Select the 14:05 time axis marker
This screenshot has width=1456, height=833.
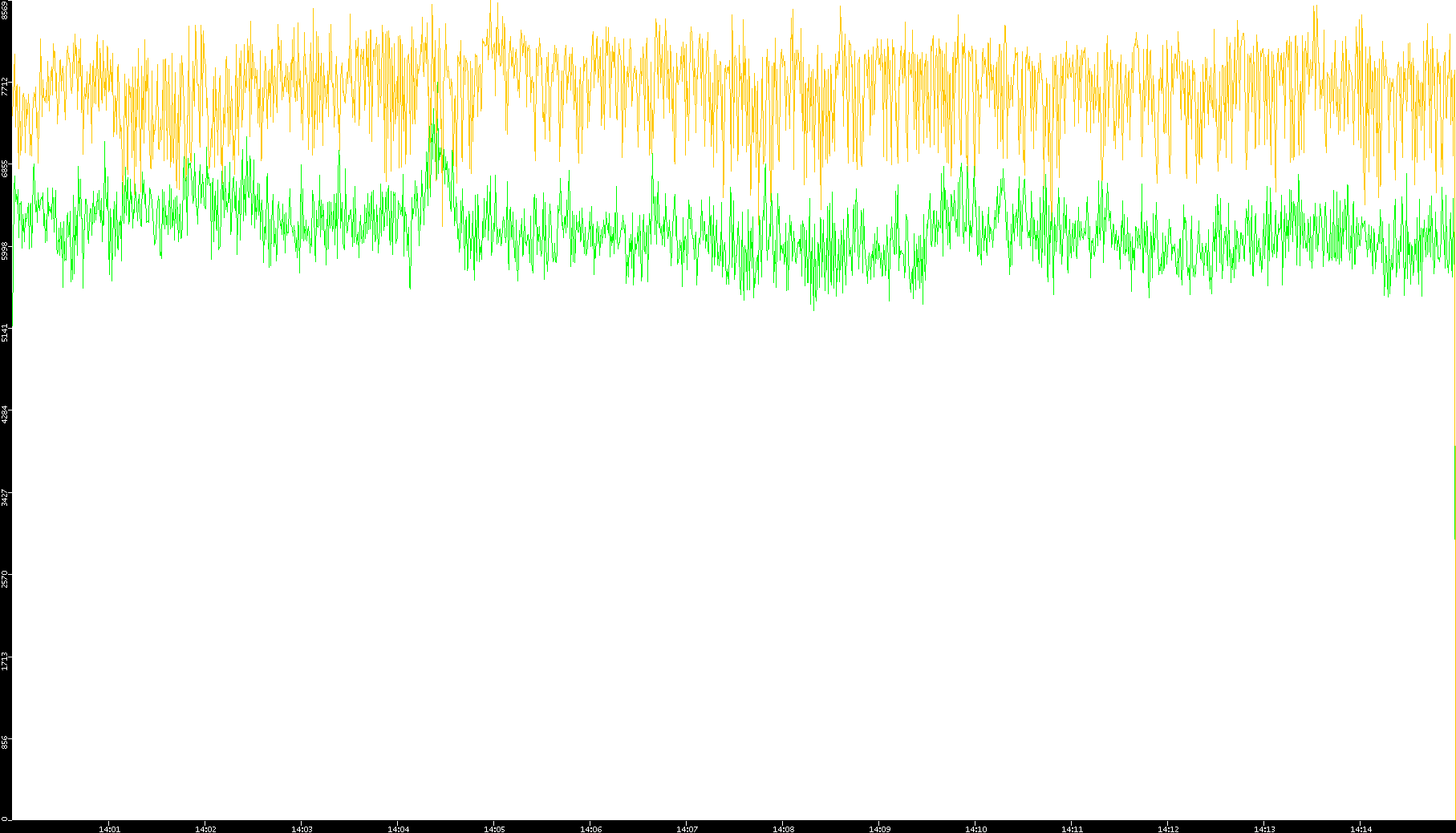[494, 829]
